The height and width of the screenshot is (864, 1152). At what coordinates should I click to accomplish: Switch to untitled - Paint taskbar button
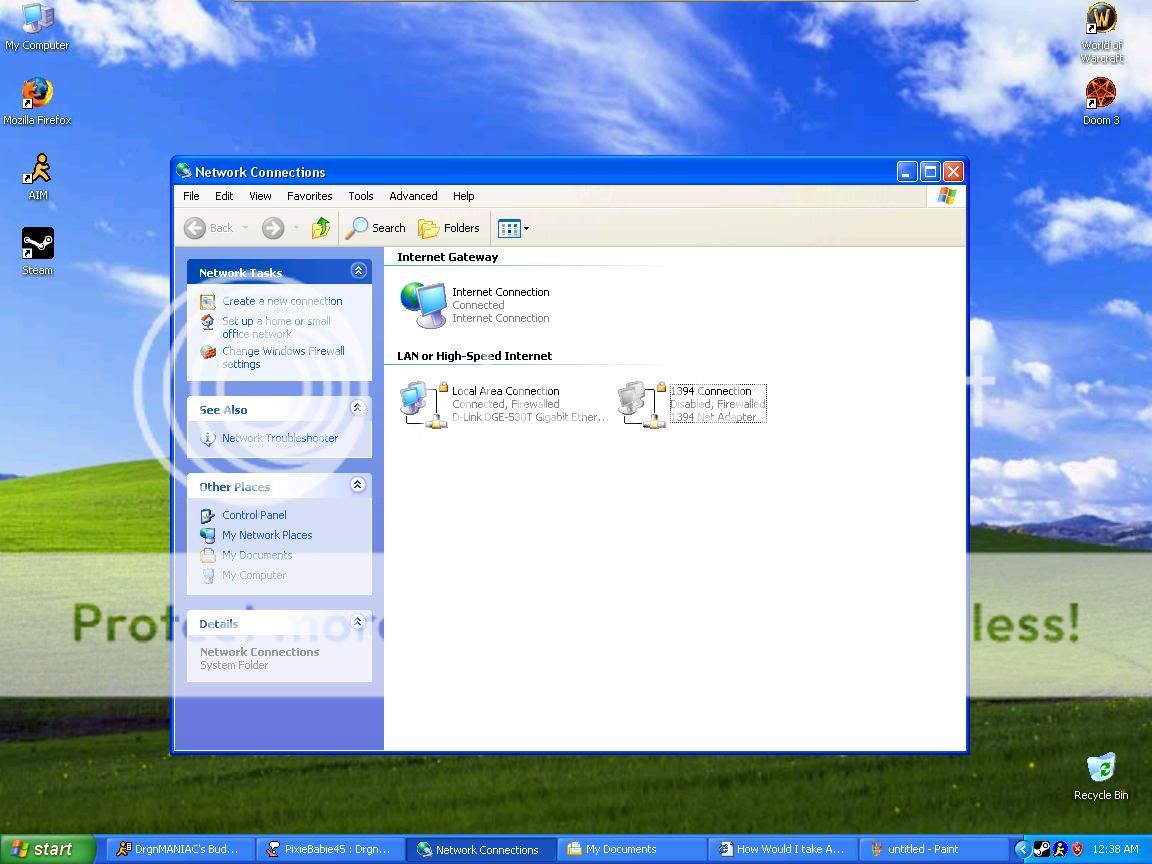[x=932, y=849]
